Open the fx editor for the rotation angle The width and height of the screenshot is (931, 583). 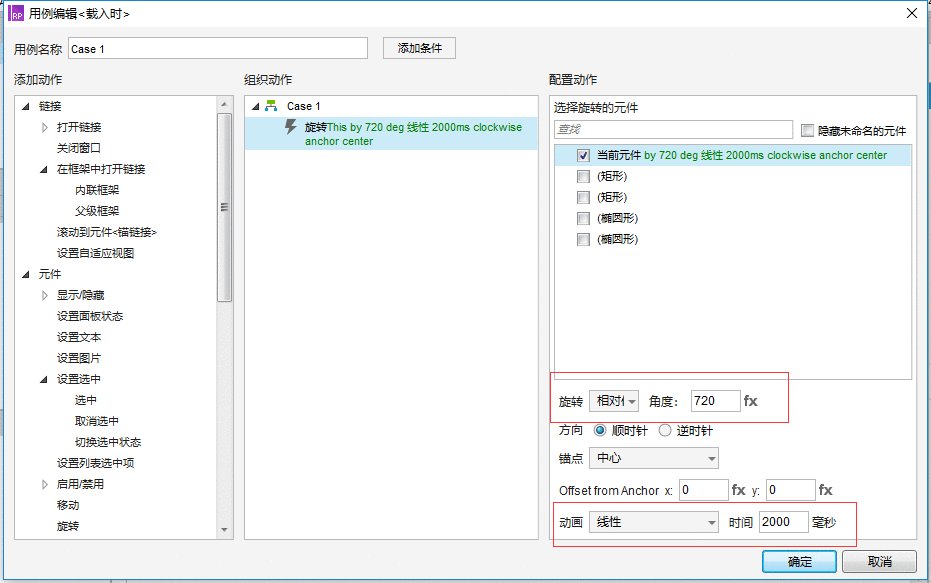(x=750, y=401)
